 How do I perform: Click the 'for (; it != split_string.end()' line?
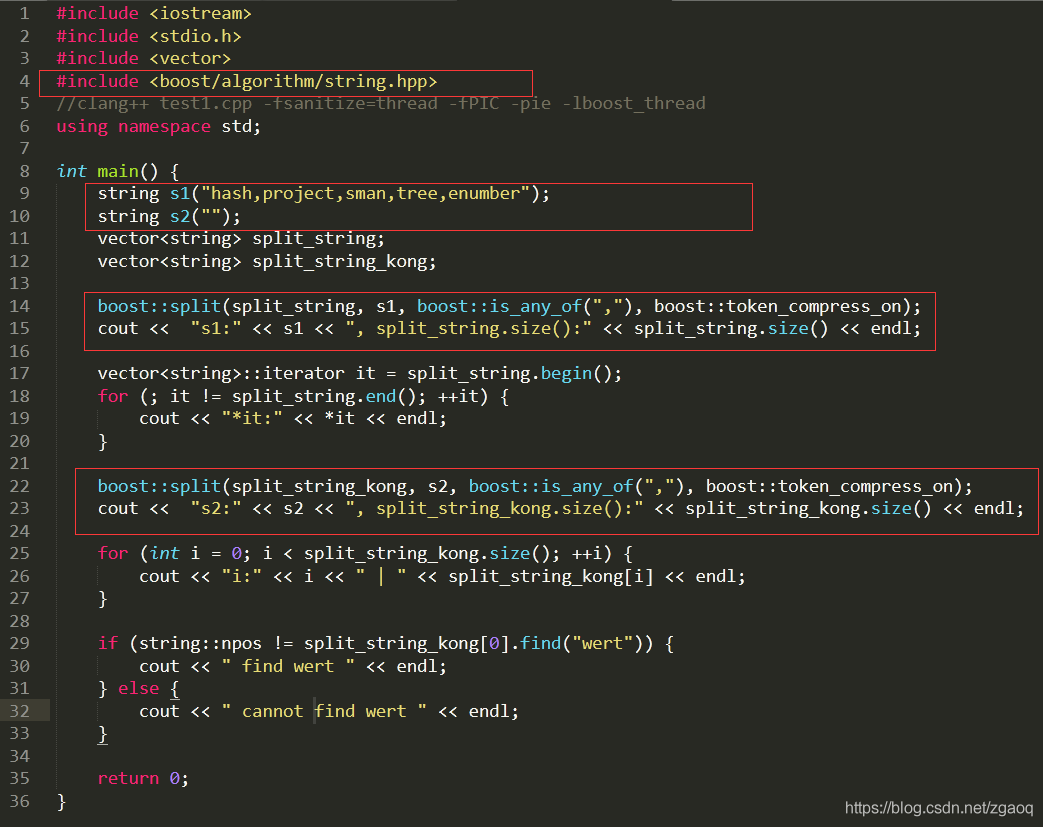pos(303,396)
